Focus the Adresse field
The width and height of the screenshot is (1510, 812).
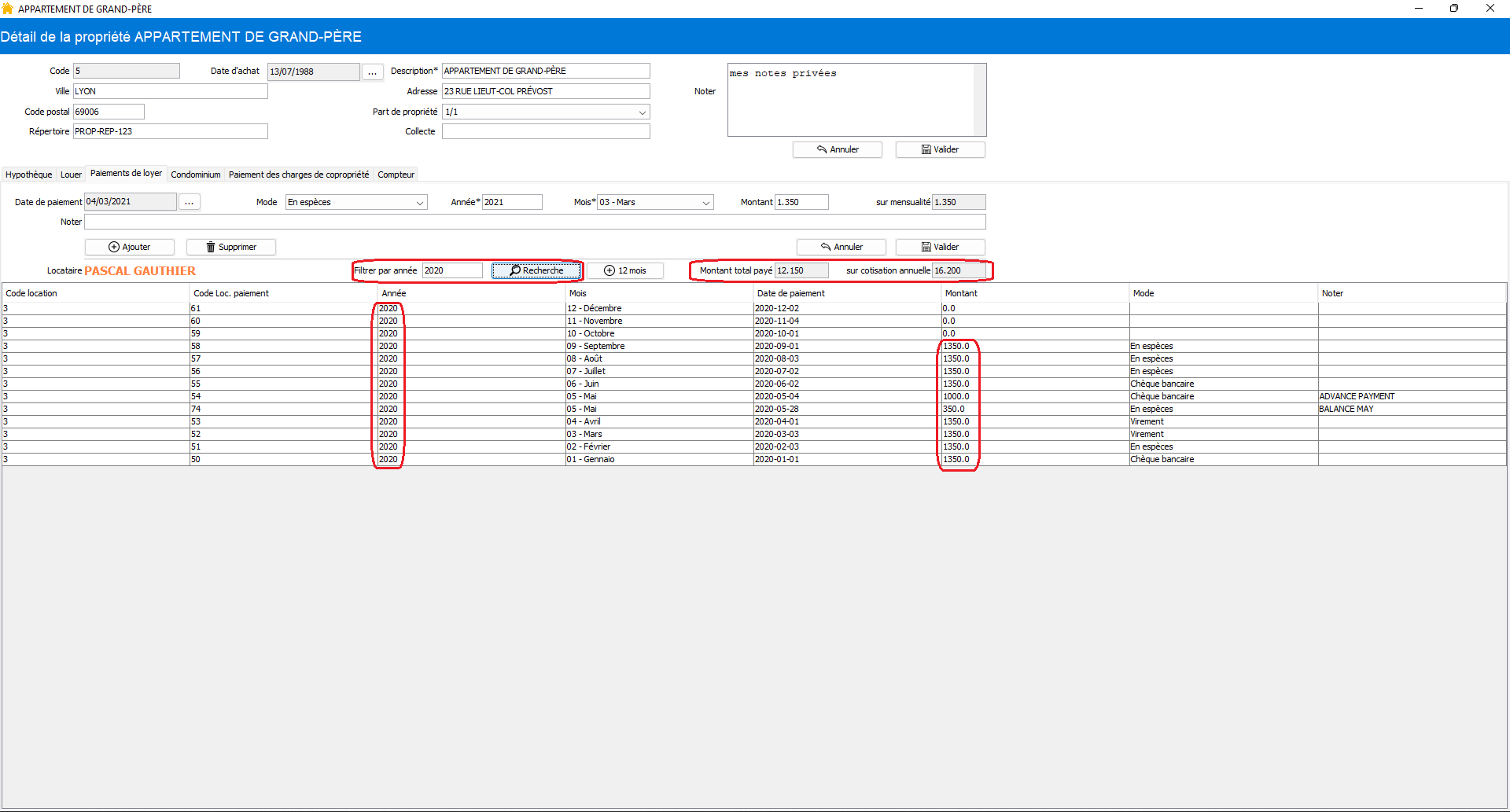click(546, 91)
